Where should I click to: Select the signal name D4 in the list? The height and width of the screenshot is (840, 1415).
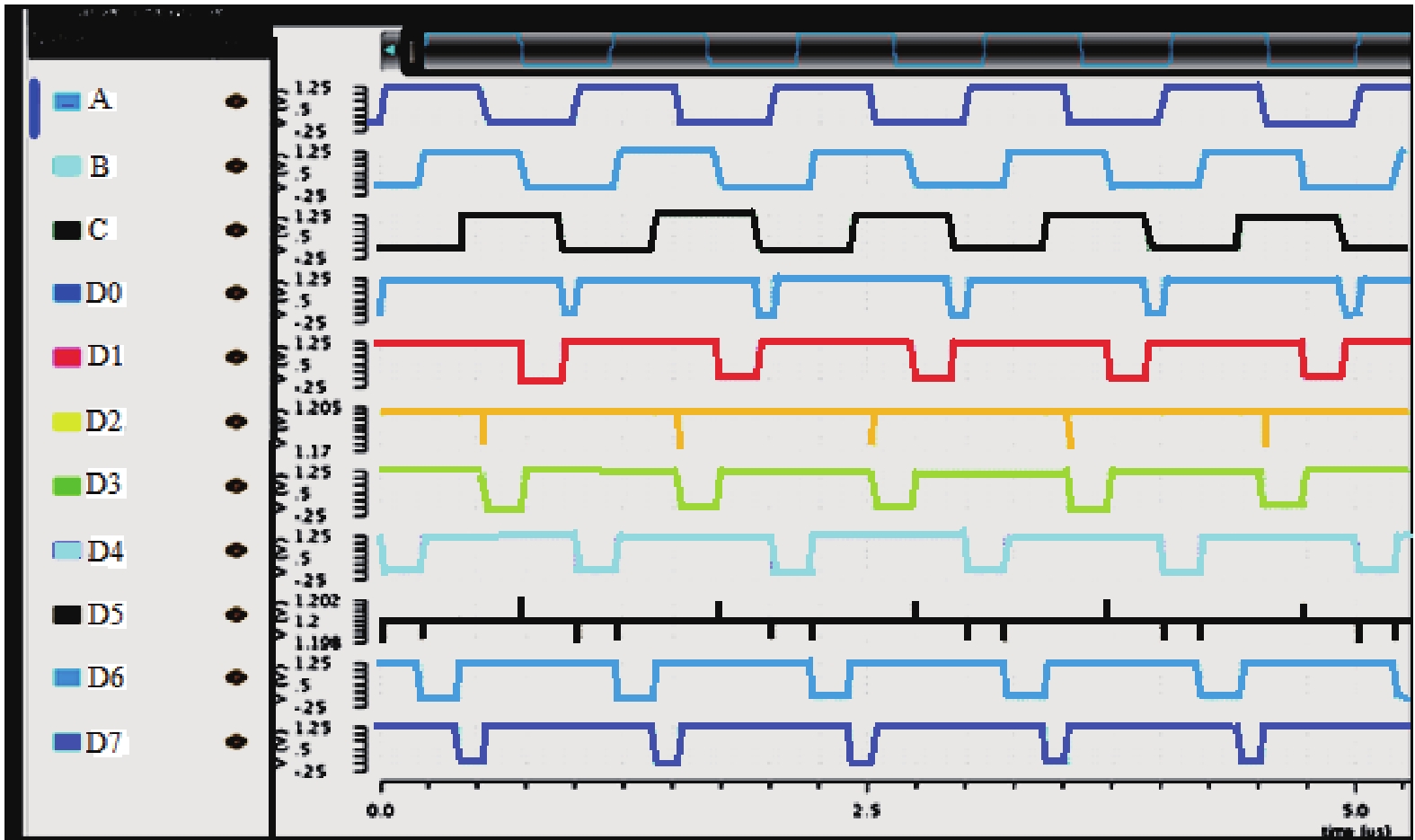click(x=105, y=551)
